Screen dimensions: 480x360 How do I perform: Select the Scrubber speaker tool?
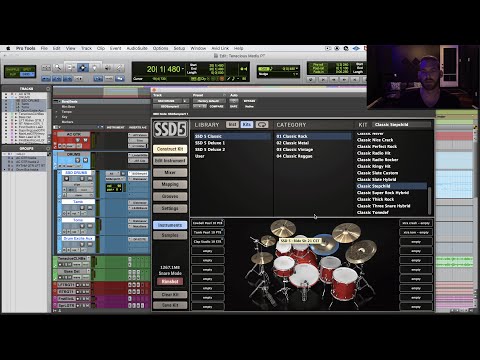point(107,68)
